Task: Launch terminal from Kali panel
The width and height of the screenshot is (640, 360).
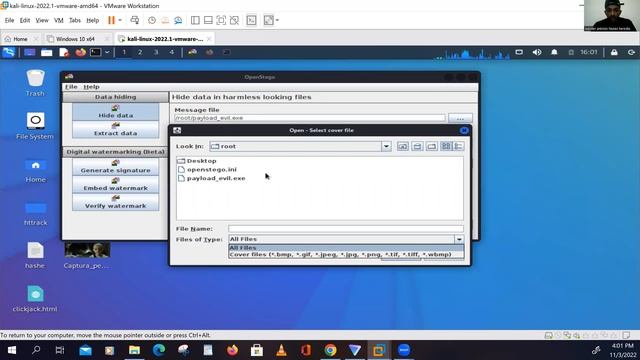Action: (96, 52)
